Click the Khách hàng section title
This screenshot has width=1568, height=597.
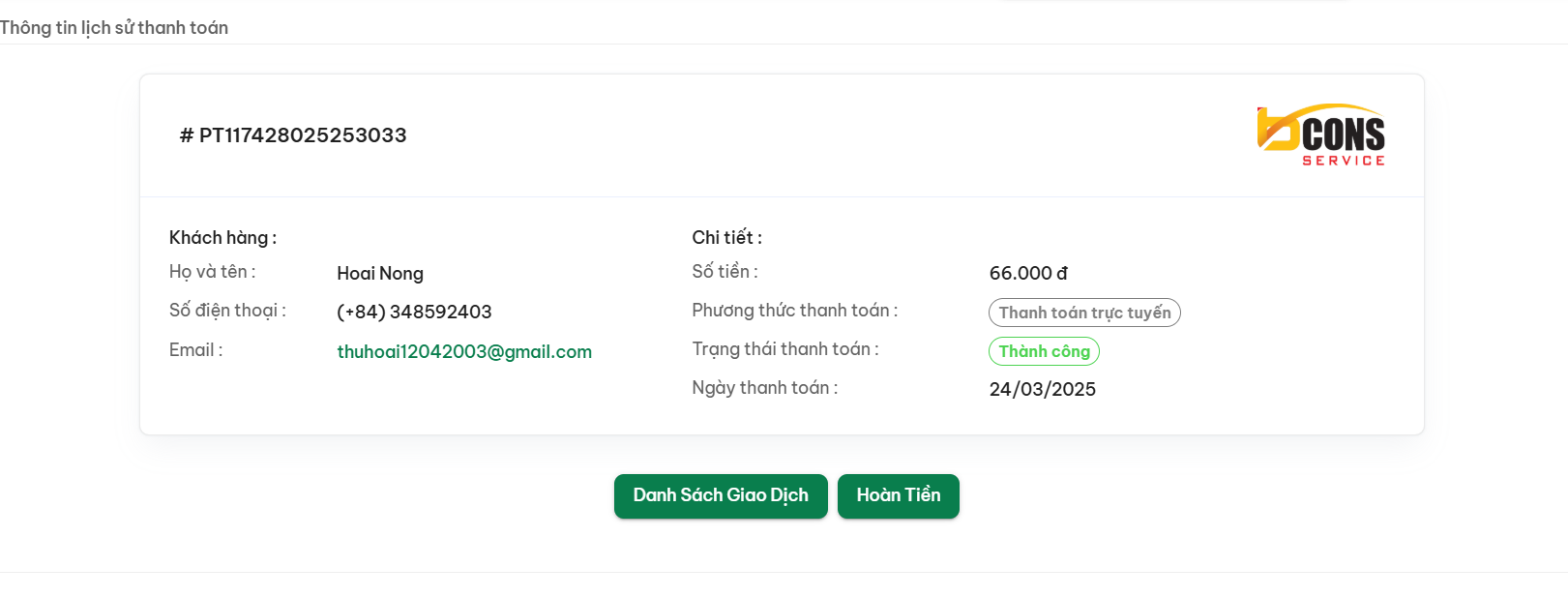[x=222, y=238]
